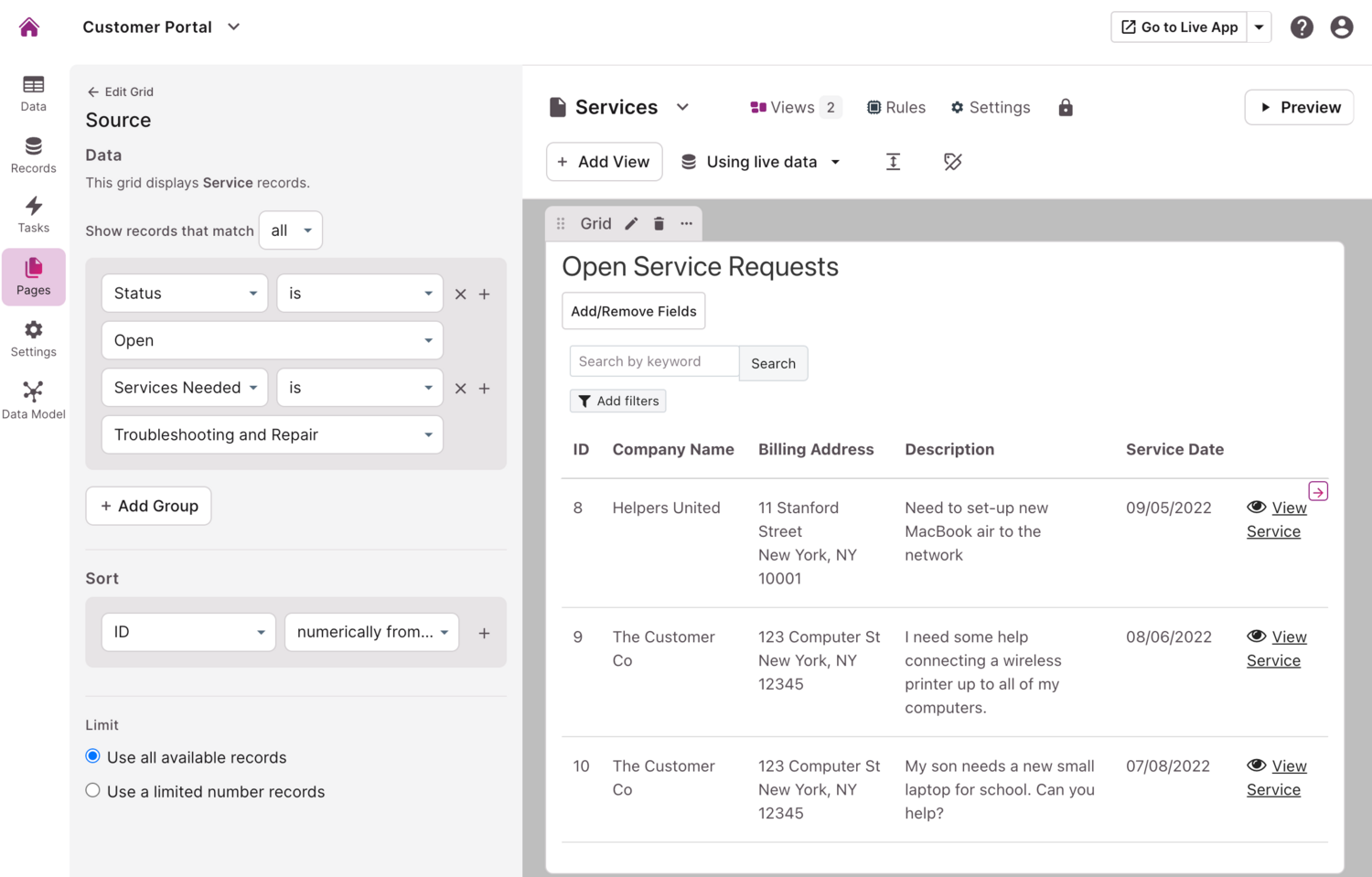Open the Views tab
The width and height of the screenshot is (1372, 877).
pos(793,108)
